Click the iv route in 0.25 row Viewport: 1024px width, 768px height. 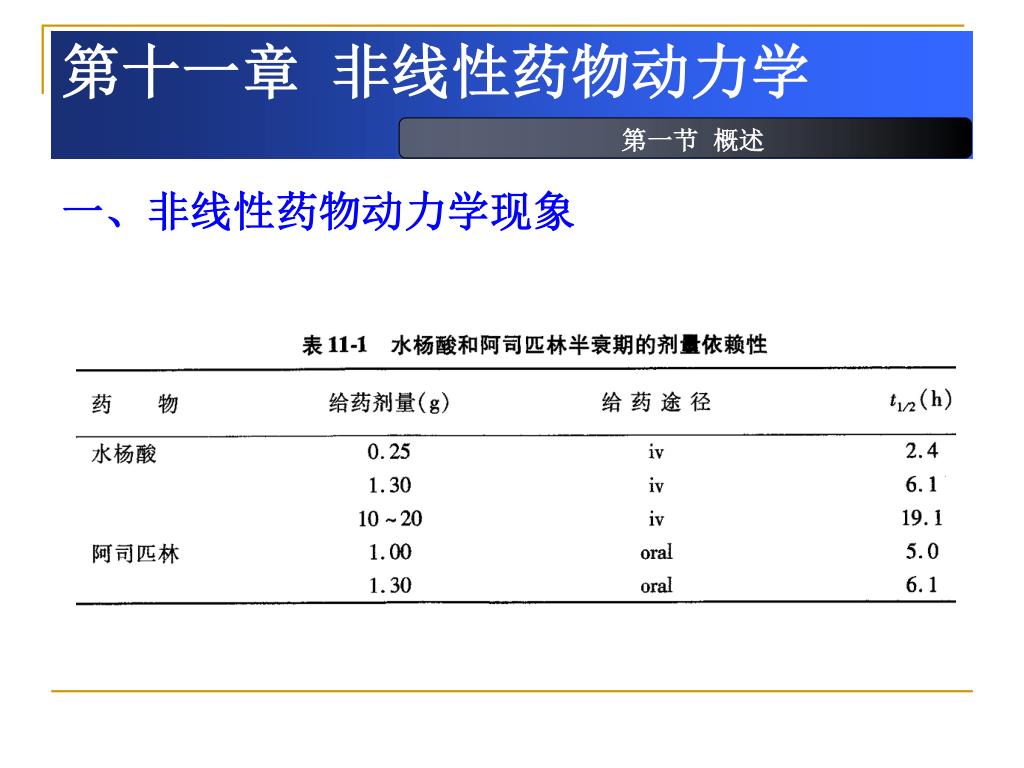(x=656, y=452)
